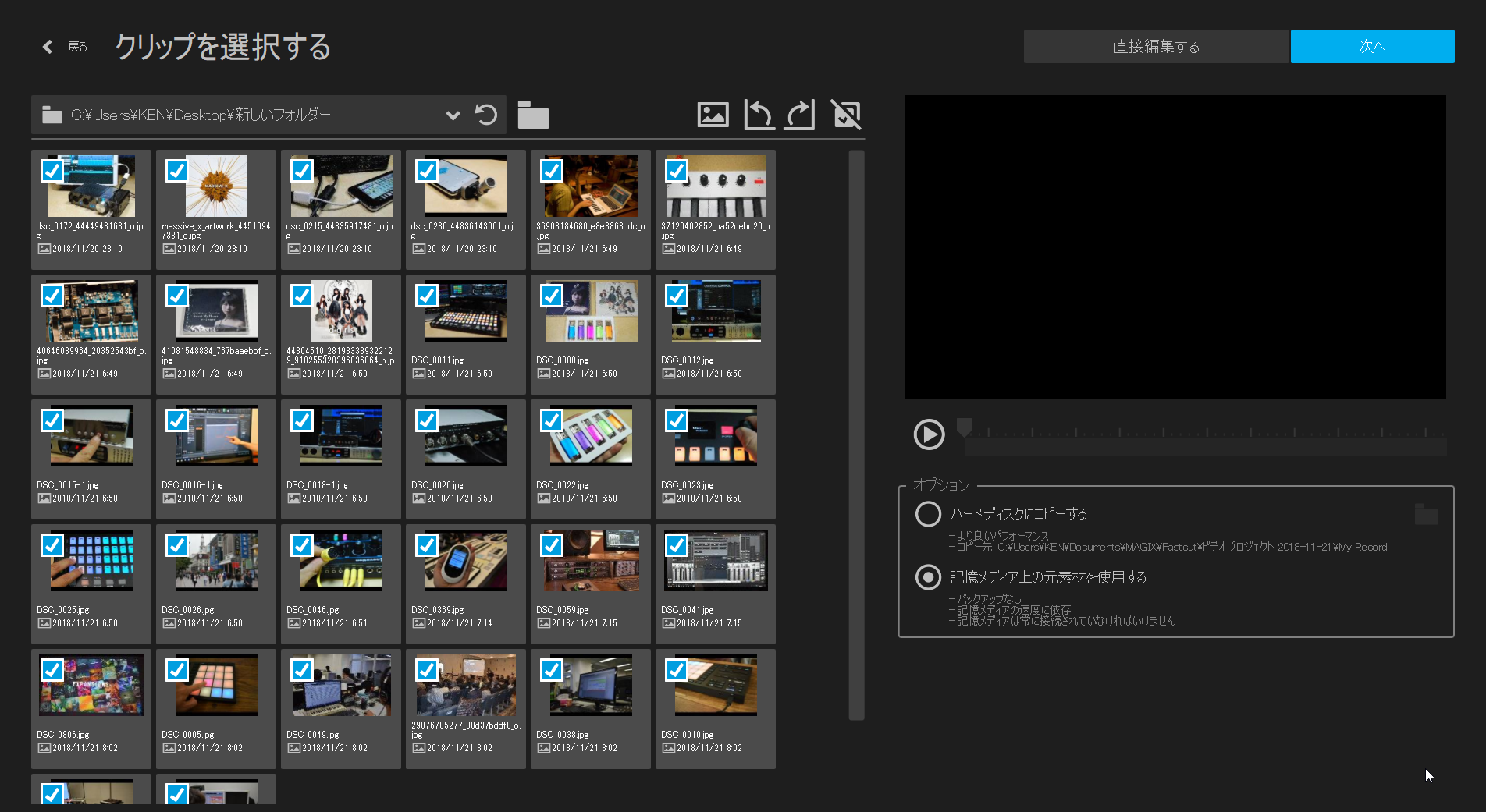Uncheck DSC_0022.jpg checkbox
The height and width of the screenshot is (812, 1486).
pyautogui.click(x=552, y=420)
